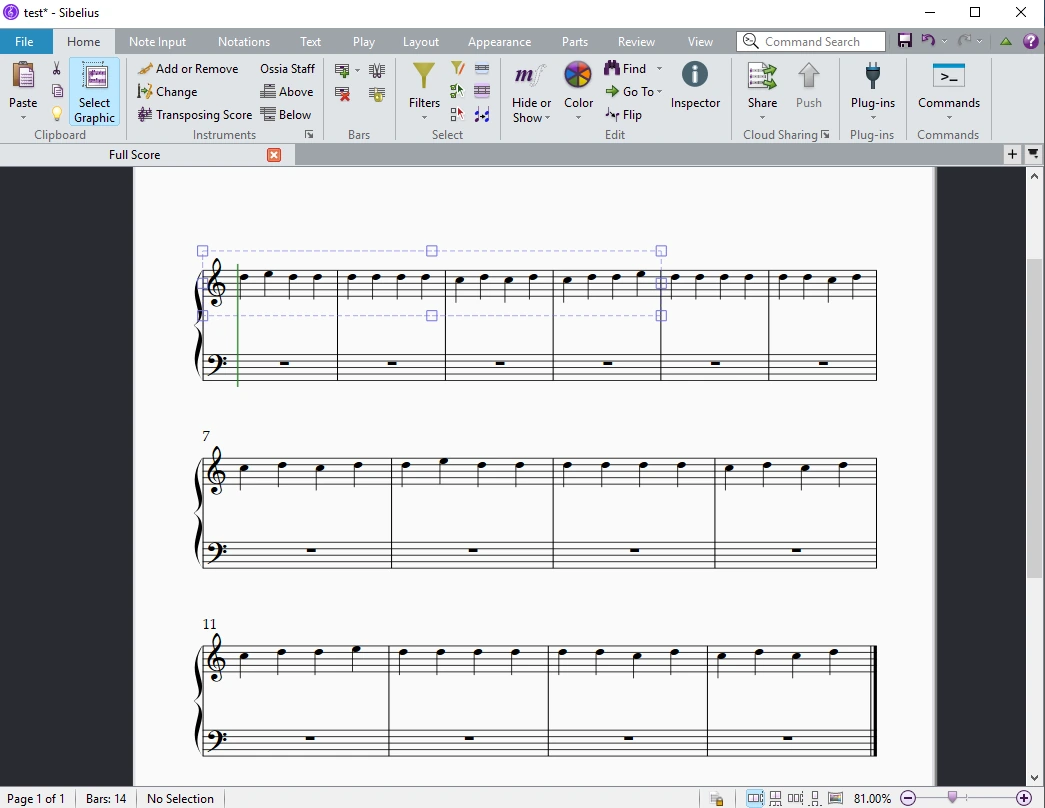Screen dimensions: 1045x808
Task: Switch to the Note Input ribbon tab
Action: [157, 41]
